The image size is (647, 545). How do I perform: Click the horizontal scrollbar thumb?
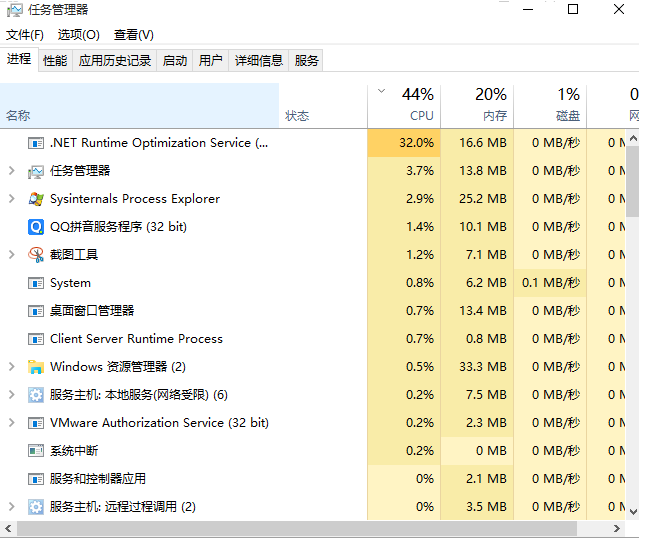(x=296, y=528)
